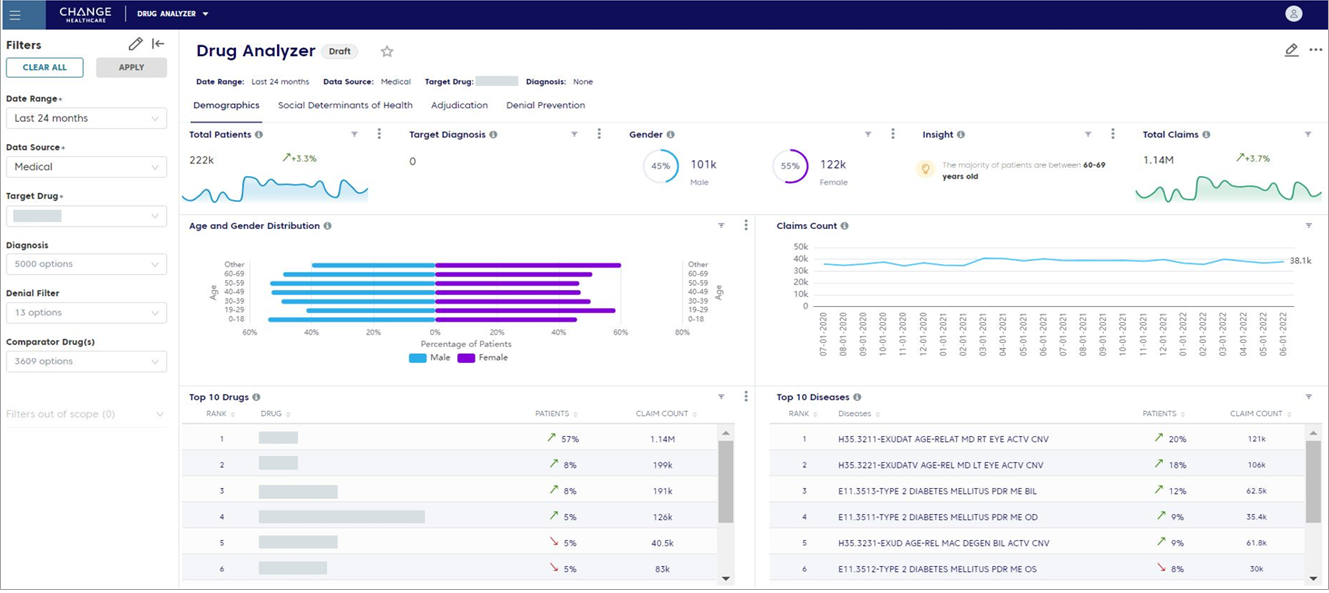Viewport: 1329px width, 593px height.
Task: Open the dashboard more options ellipsis
Action: point(1315,50)
